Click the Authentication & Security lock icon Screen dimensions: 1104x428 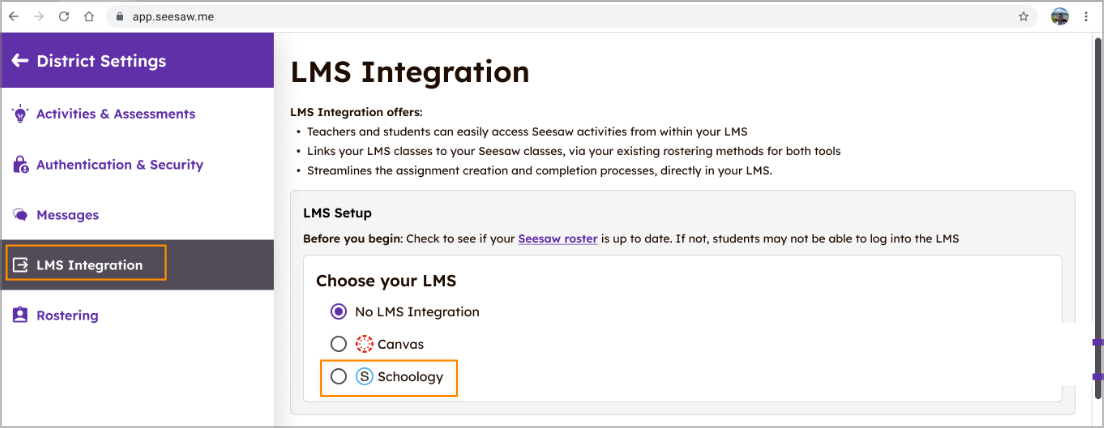click(20, 165)
